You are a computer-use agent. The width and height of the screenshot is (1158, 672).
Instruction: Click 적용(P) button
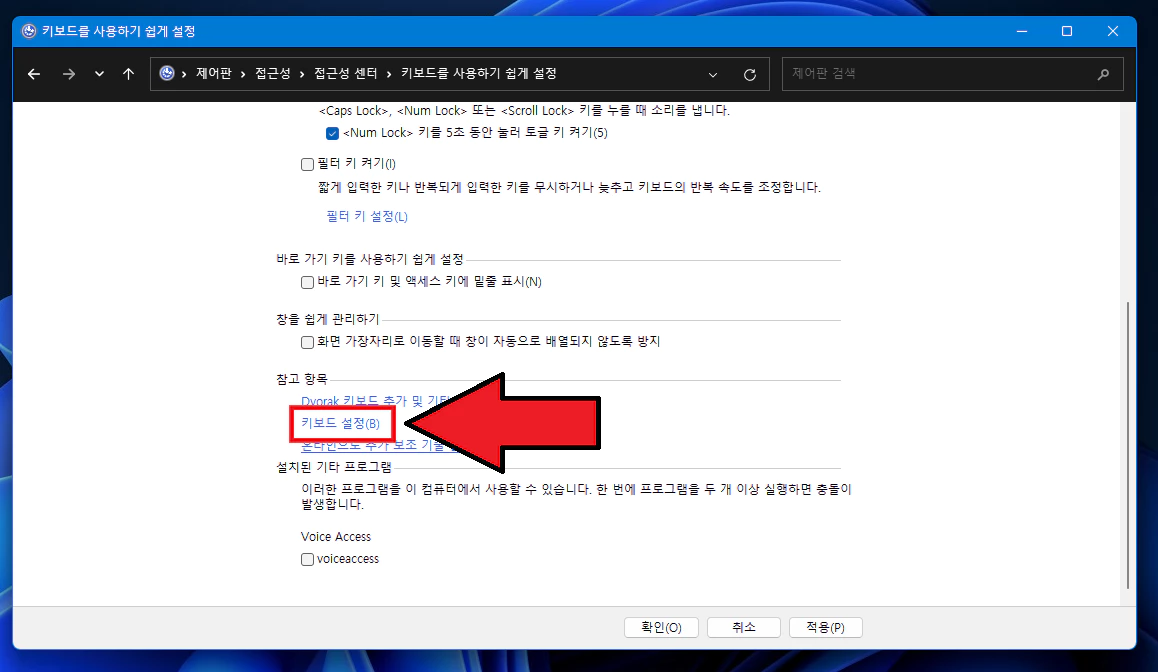tap(826, 627)
